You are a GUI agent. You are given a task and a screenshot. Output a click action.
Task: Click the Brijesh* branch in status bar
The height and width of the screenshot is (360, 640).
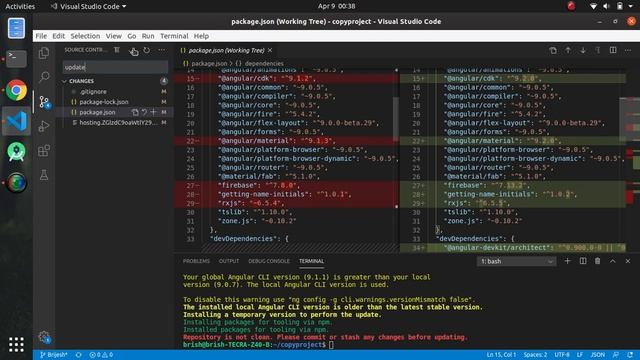click(53, 355)
